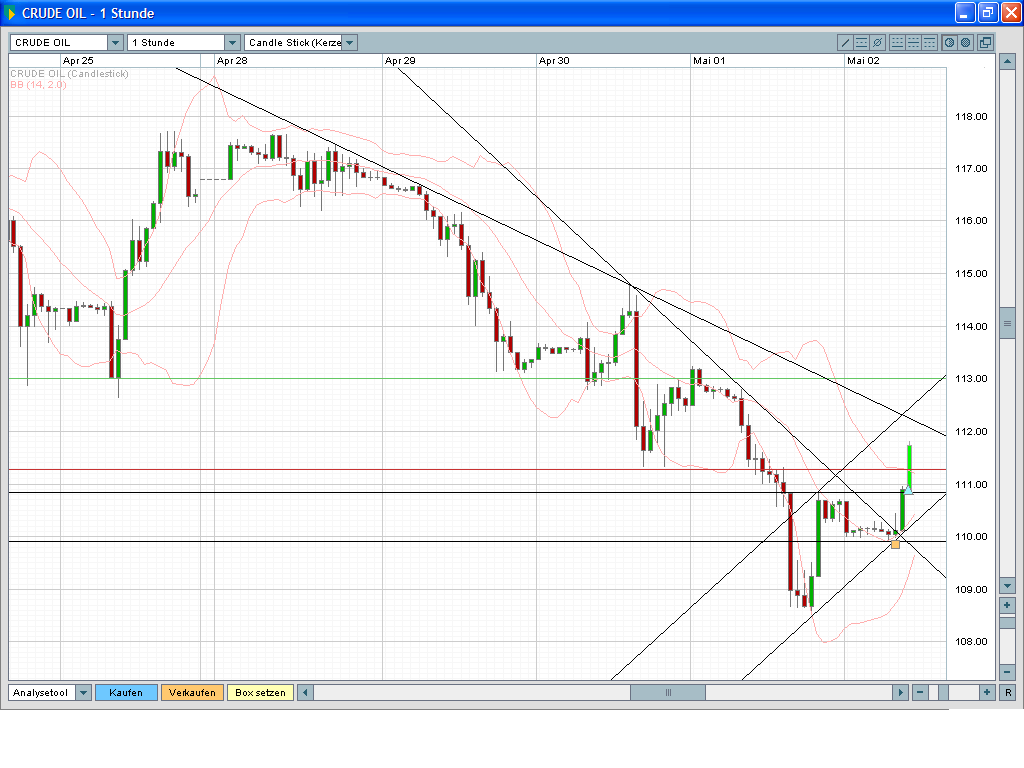Click the Apr 25 date label
Image resolution: width=1024 pixels, height=768 pixels.
point(78,61)
